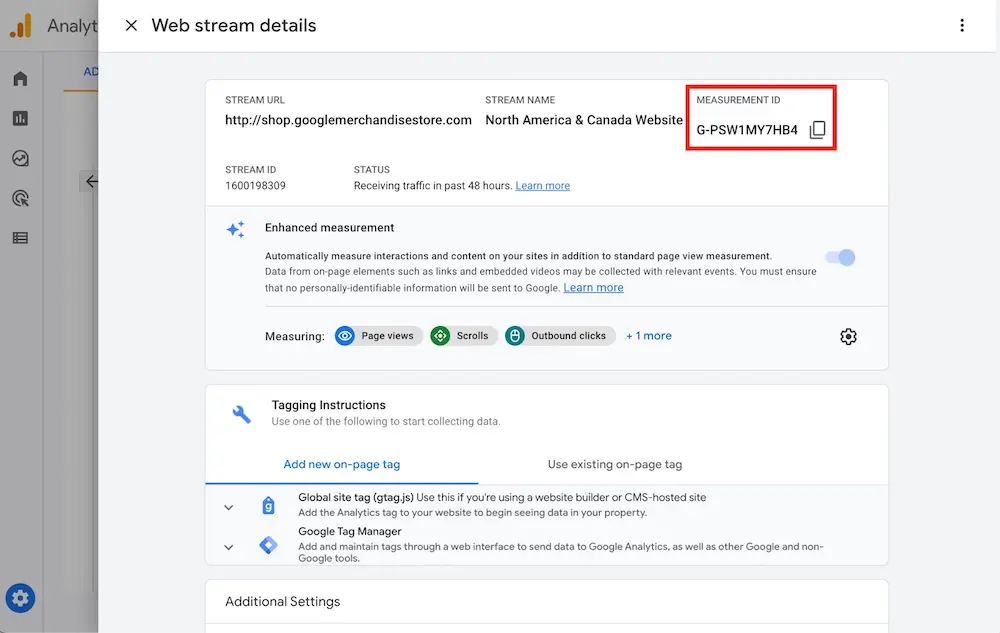Image resolution: width=1000 pixels, height=633 pixels.
Task: Click the Outbound clicks mouse icon
Action: pyautogui.click(x=515, y=336)
